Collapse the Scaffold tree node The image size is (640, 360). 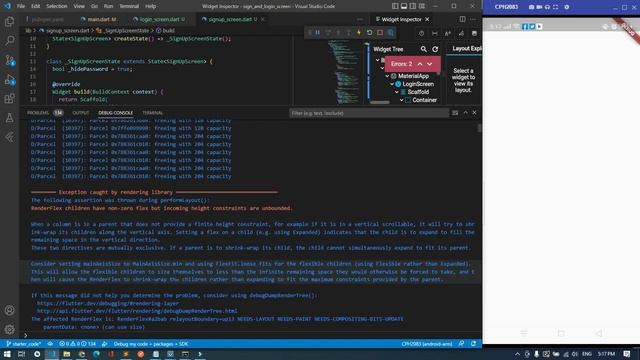(x=397, y=92)
